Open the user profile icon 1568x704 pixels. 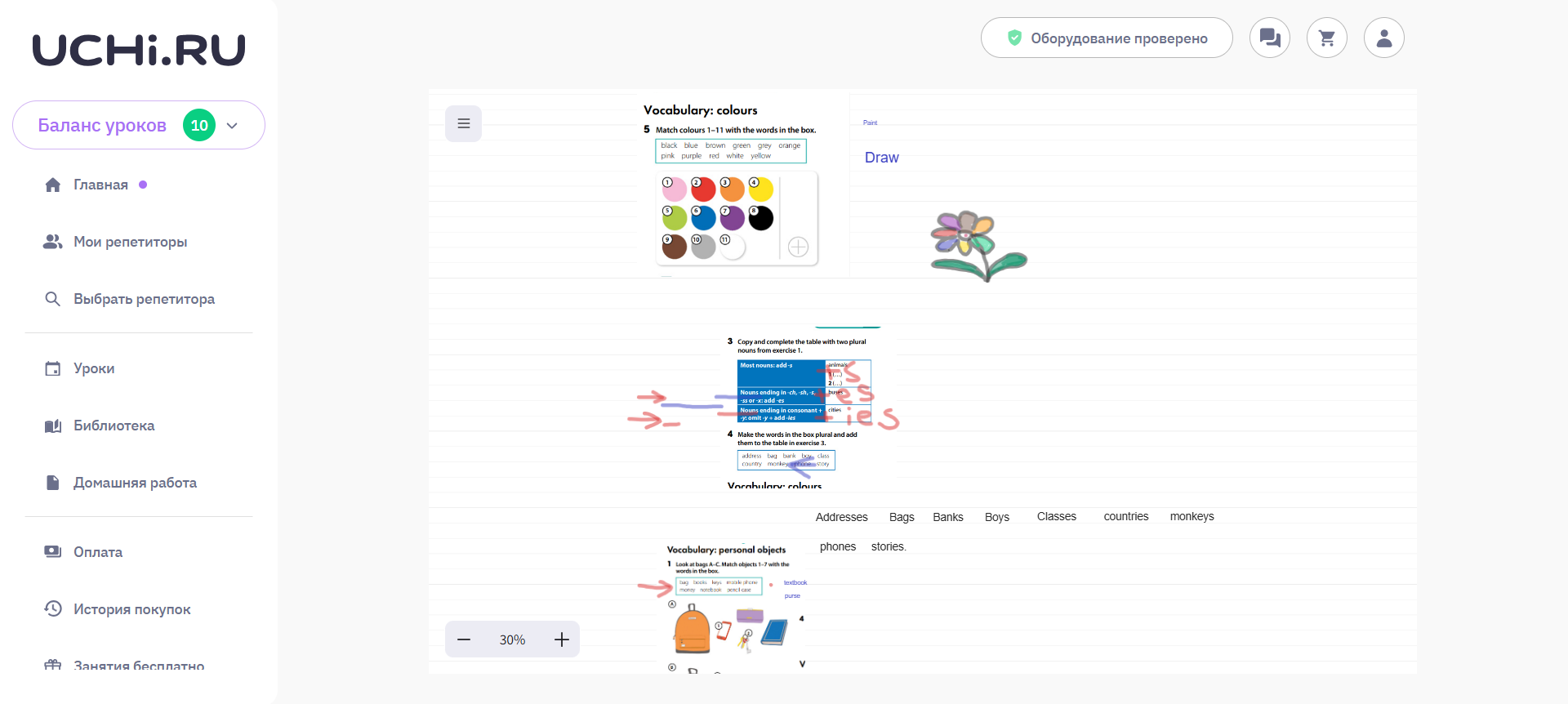tap(1383, 38)
